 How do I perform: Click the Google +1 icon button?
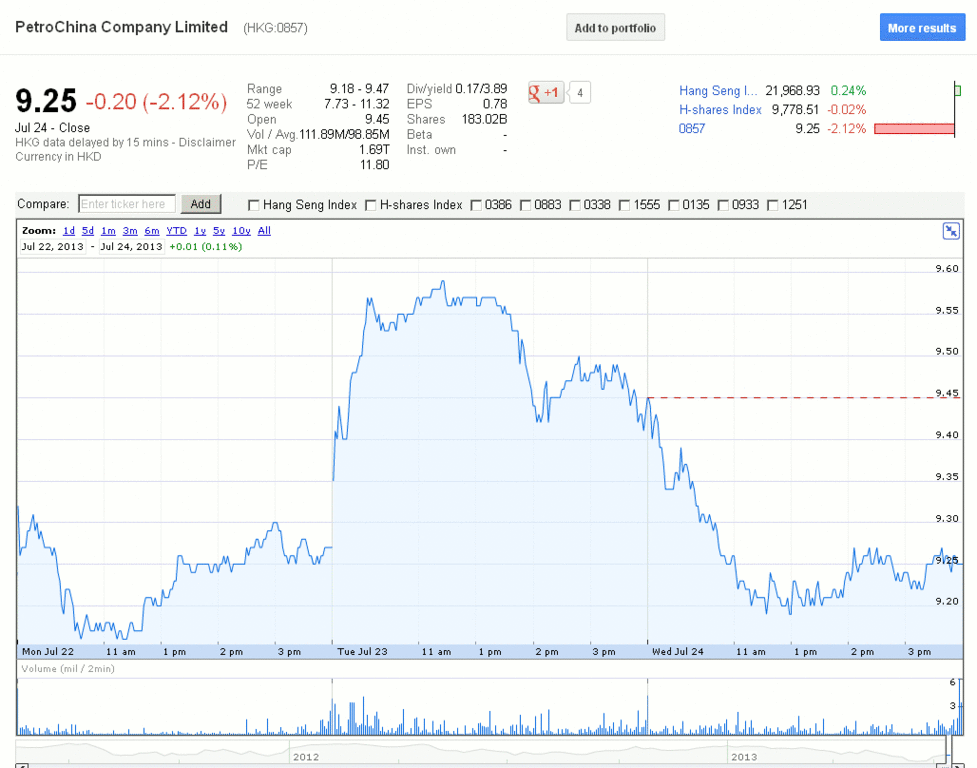point(546,93)
